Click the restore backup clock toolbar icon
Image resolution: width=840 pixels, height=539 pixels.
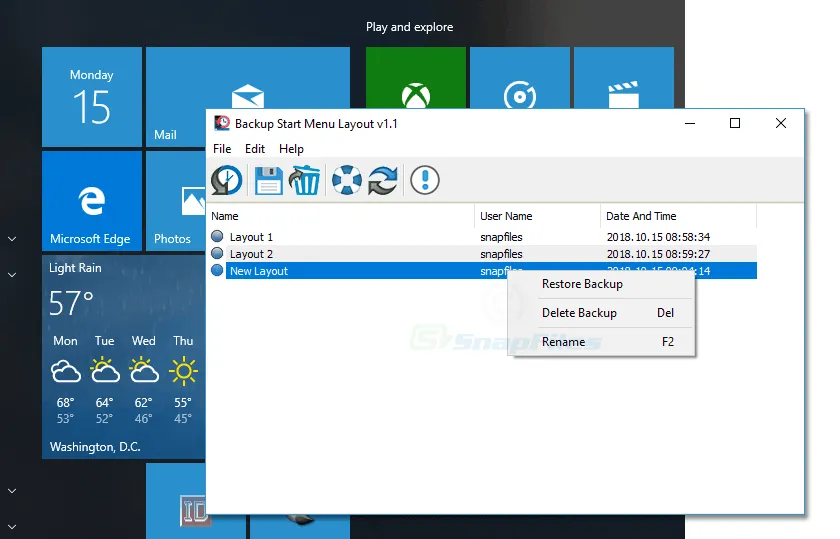[x=227, y=180]
